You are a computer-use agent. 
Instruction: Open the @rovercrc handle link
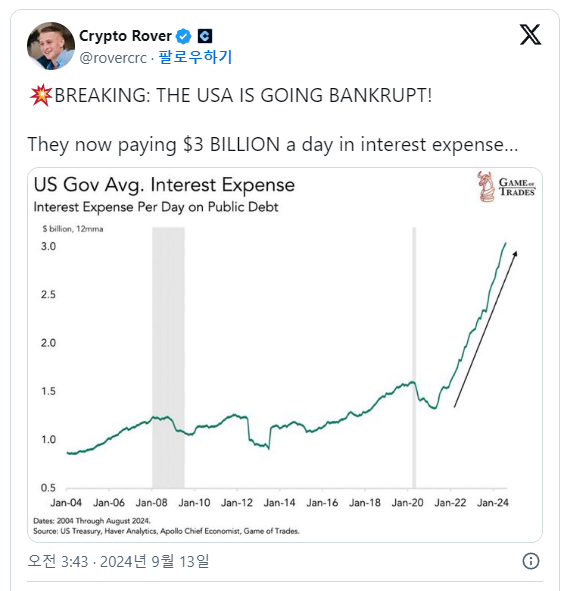tap(113, 58)
